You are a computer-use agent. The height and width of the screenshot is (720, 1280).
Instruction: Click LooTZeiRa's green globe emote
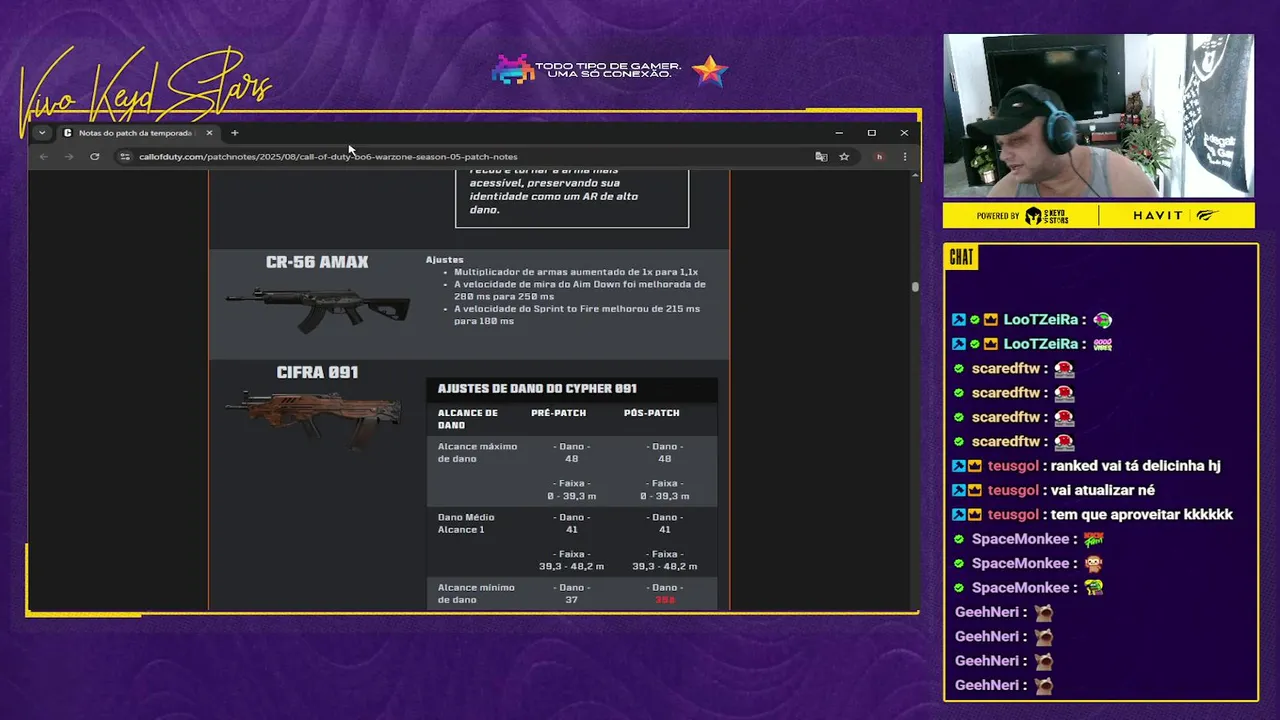point(1102,320)
